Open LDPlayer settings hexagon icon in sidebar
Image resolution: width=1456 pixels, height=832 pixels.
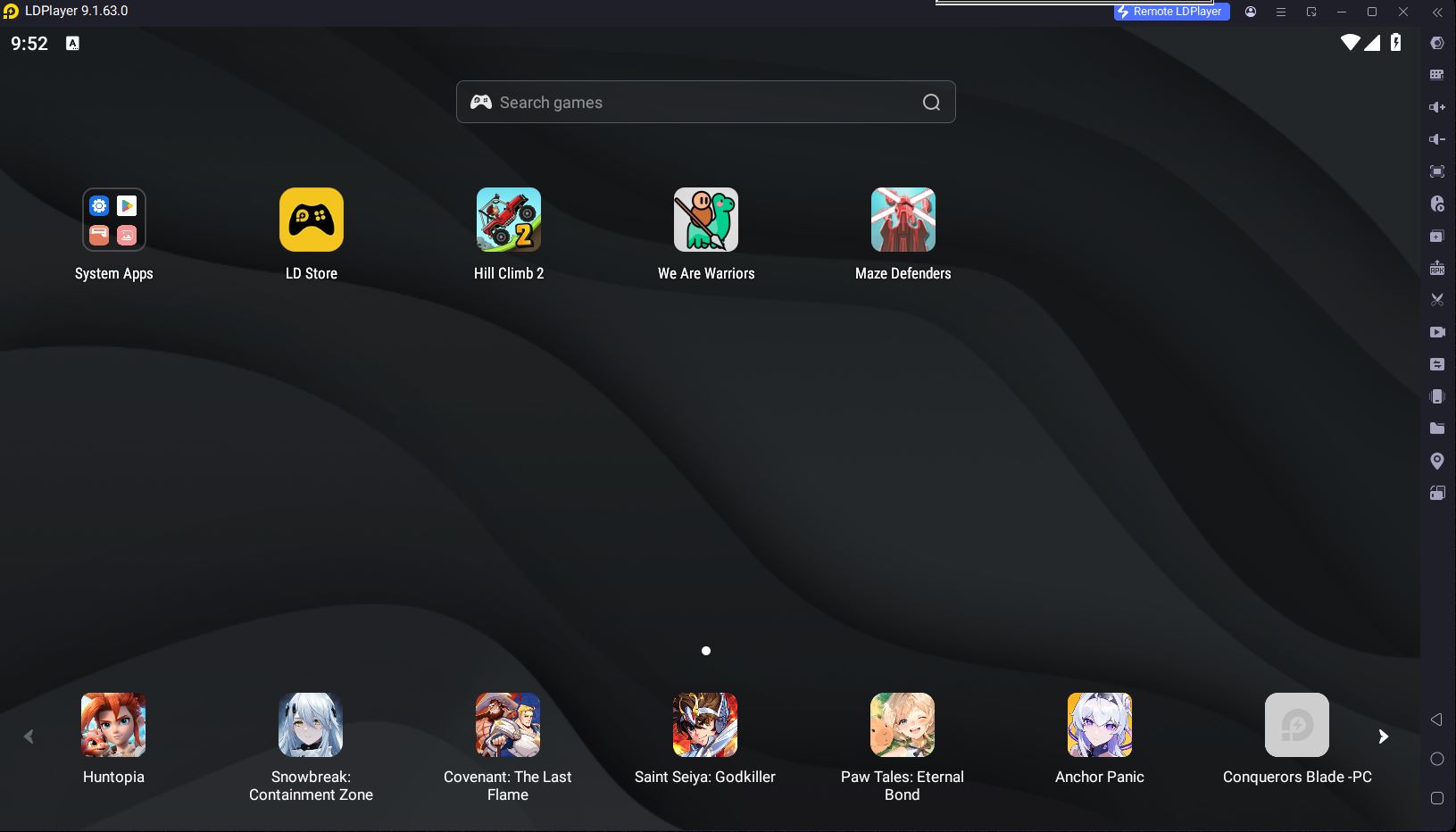point(1436,43)
